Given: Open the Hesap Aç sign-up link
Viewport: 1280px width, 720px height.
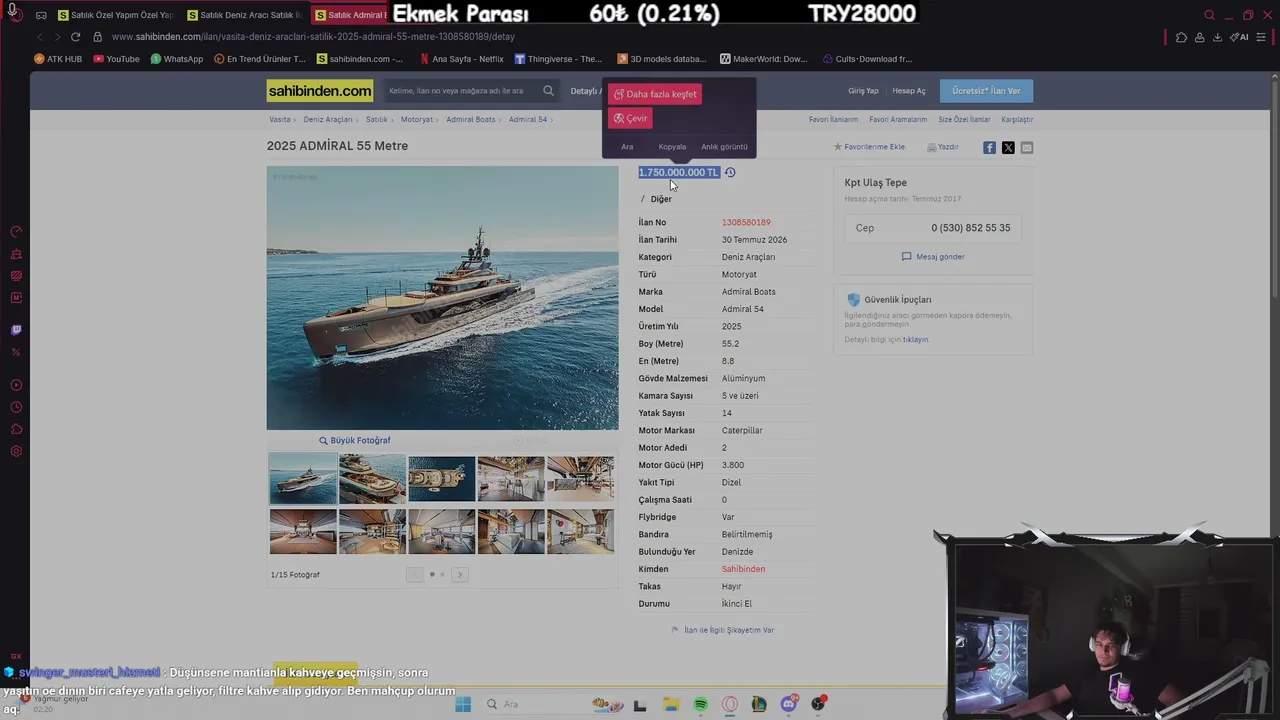Looking at the screenshot, I should [x=909, y=91].
